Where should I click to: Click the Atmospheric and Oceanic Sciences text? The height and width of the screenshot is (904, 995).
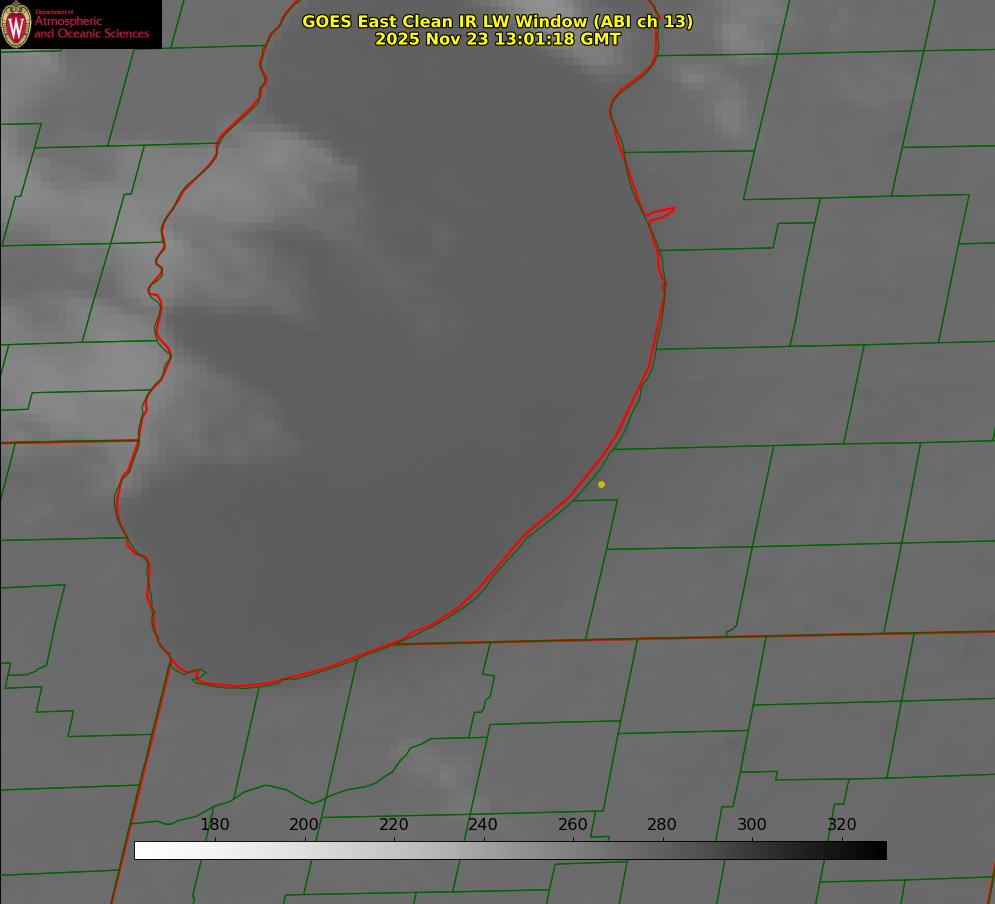pos(91,27)
